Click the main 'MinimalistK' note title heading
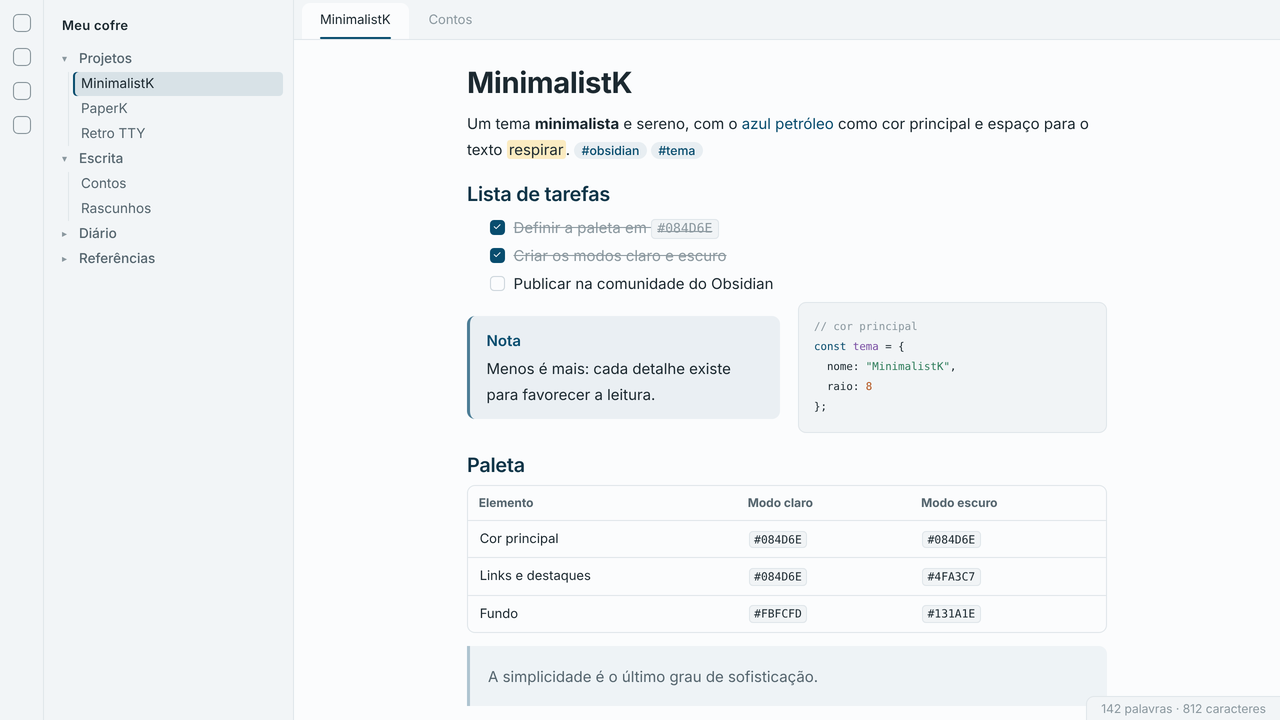The width and height of the screenshot is (1280, 720). (x=549, y=83)
